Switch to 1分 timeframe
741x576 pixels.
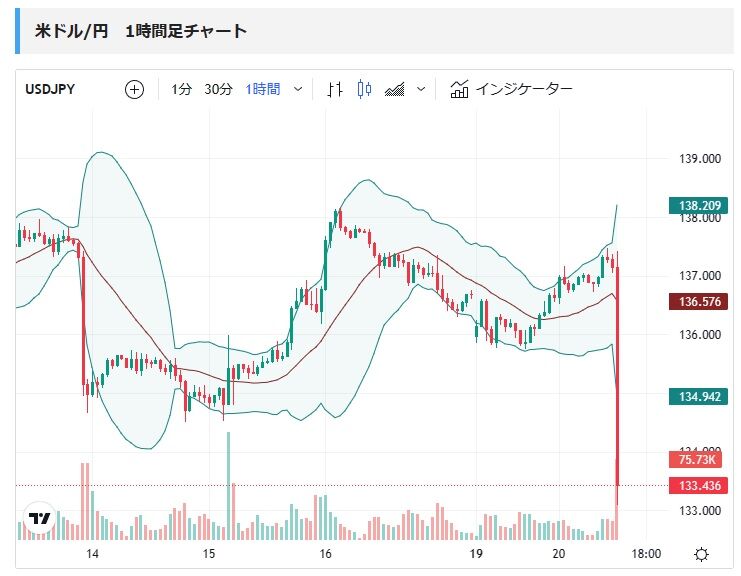[x=181, y=89]
